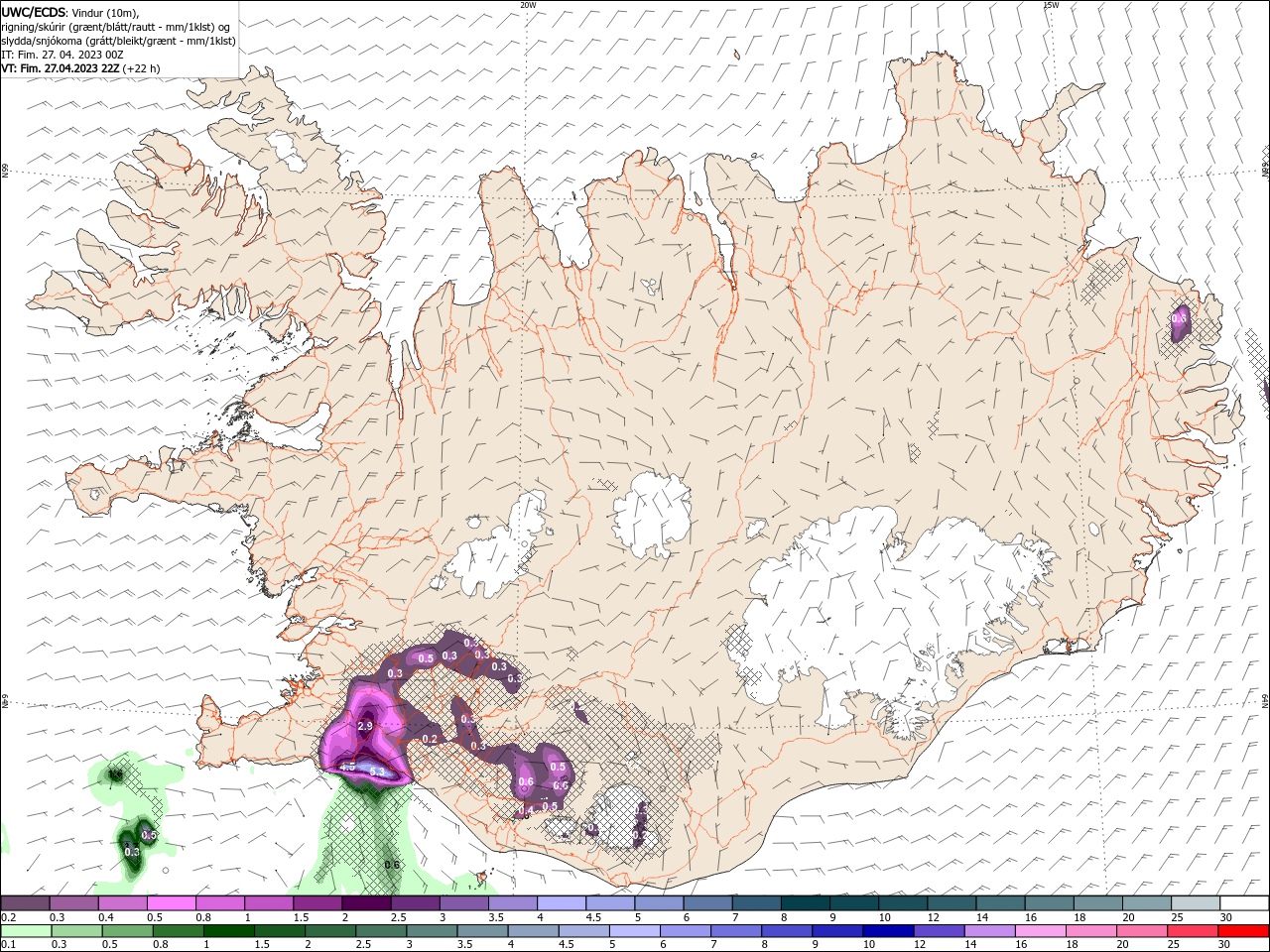Viewport: 1270px width, 952px height.
Task: Click the 'slydda/snjókoma' legend description line
Action: click(118, 41)
